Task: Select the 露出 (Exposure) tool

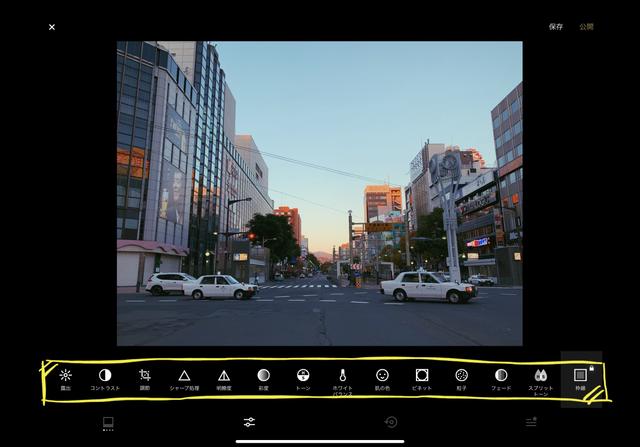Action: point(65,380)
